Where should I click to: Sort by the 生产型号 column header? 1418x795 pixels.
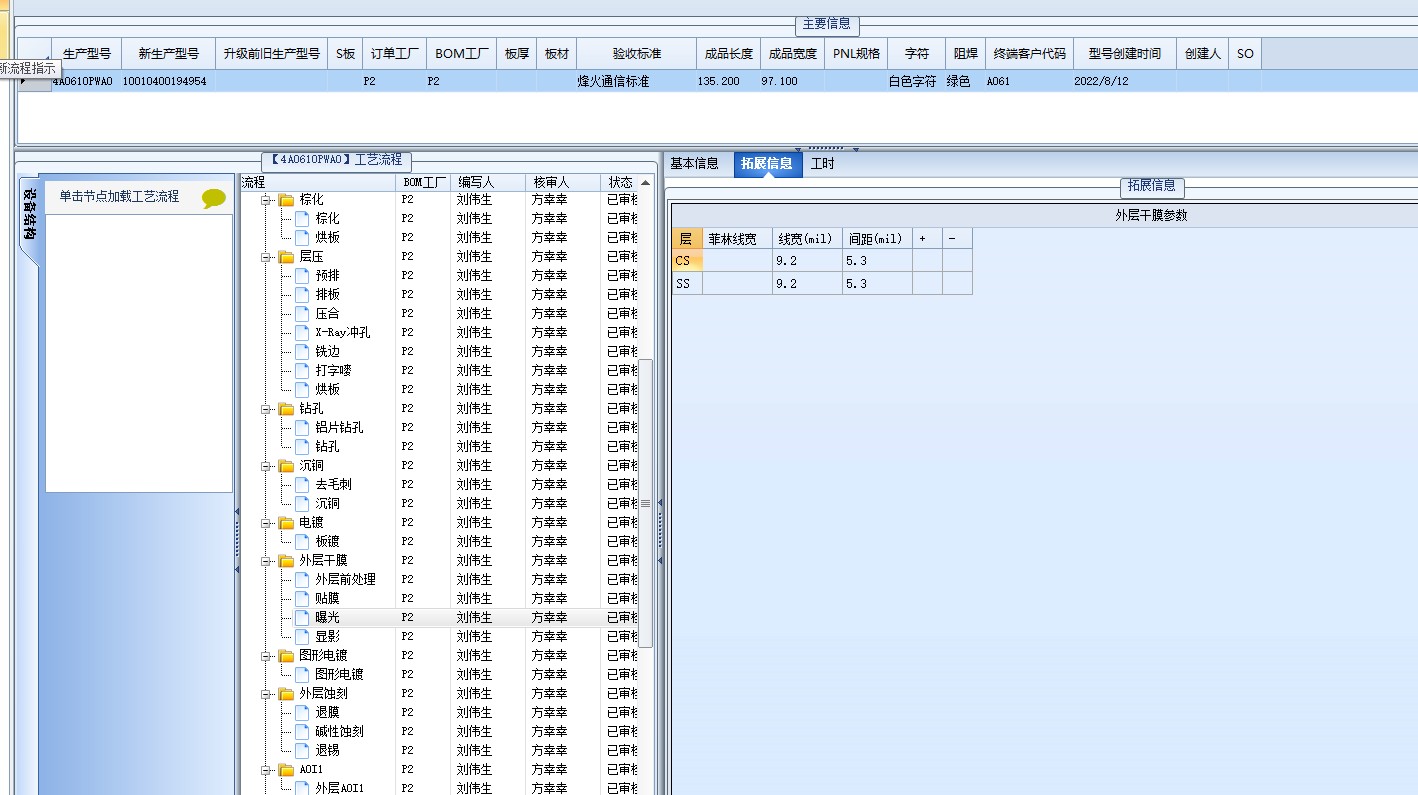87,54
